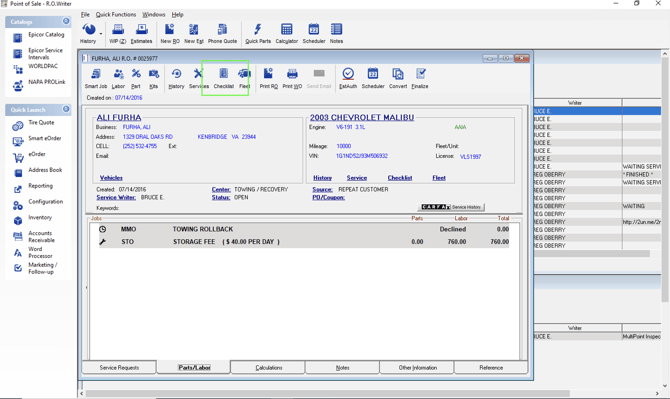This screenshot has width=670, height=399.
Task: Click the Status link
Action: (221, 197)
